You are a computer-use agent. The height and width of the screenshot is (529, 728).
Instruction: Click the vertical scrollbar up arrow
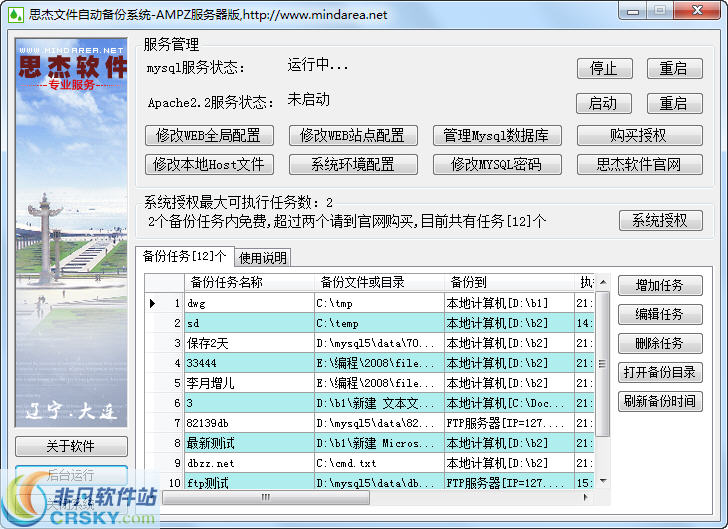[603, 282]
